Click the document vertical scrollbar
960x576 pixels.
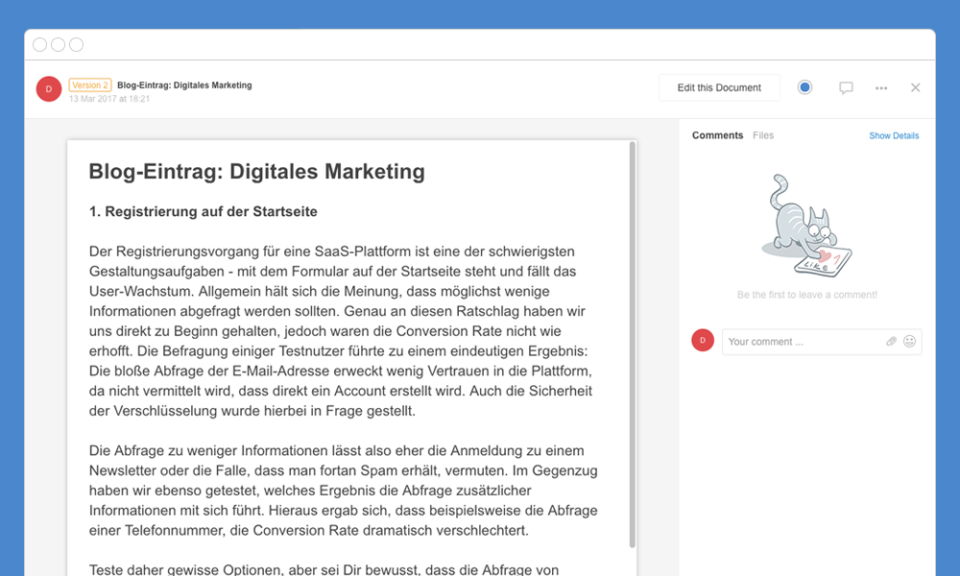(632, 345)
